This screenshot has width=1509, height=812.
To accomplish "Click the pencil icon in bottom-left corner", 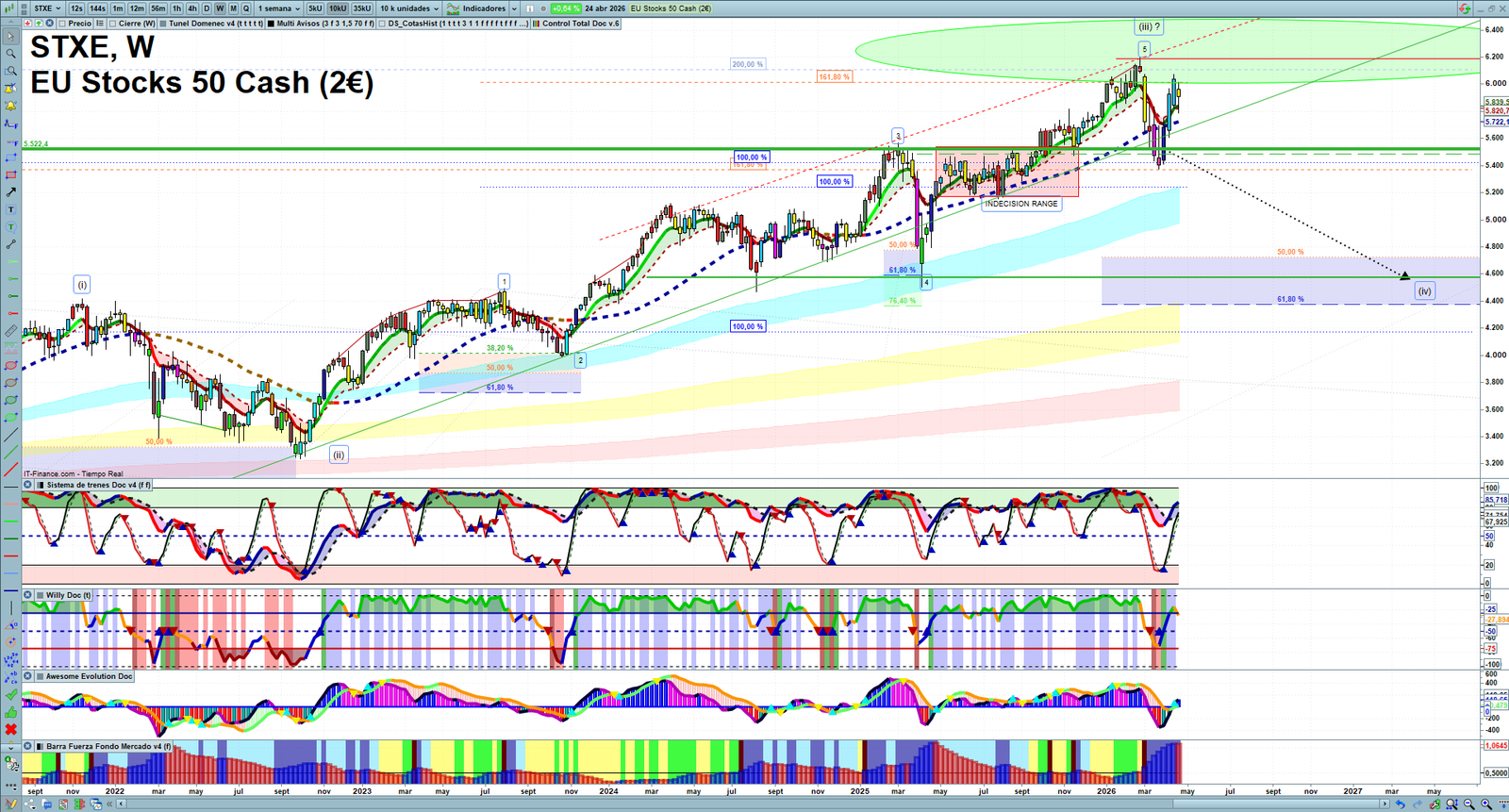I will click(x=10, y=804).
